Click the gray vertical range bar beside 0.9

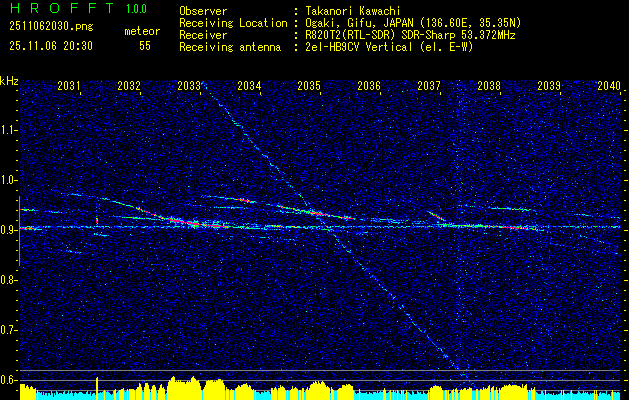click(x=19, y=231)
